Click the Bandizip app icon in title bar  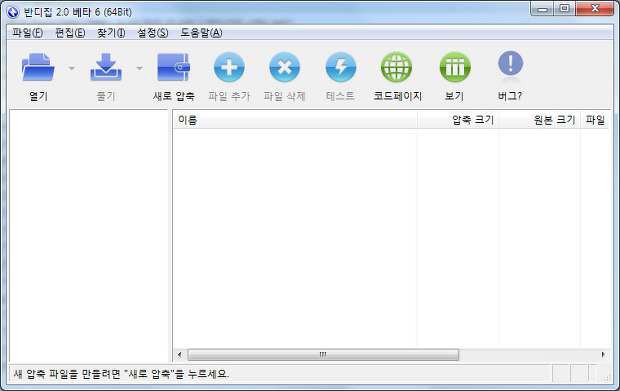click(x=13, y=12)
